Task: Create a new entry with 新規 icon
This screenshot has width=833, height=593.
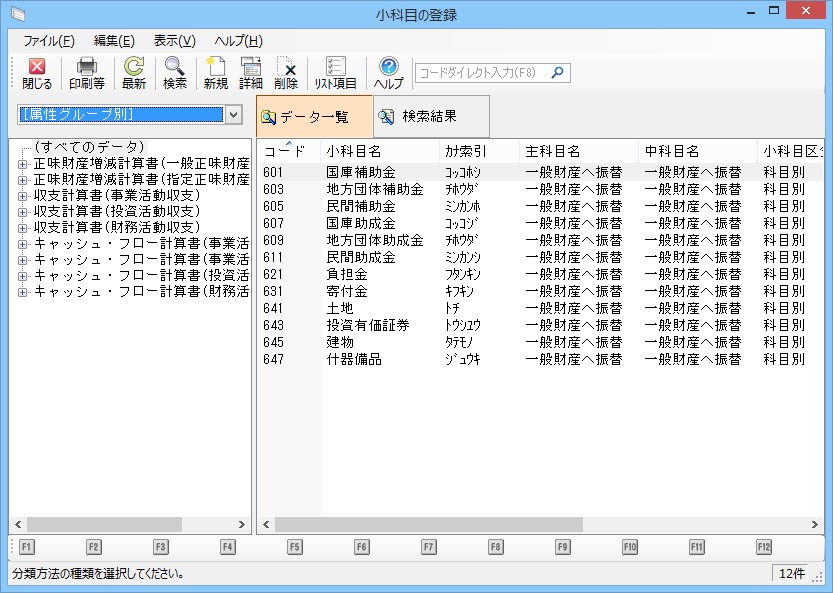Action: click(216, 67)
